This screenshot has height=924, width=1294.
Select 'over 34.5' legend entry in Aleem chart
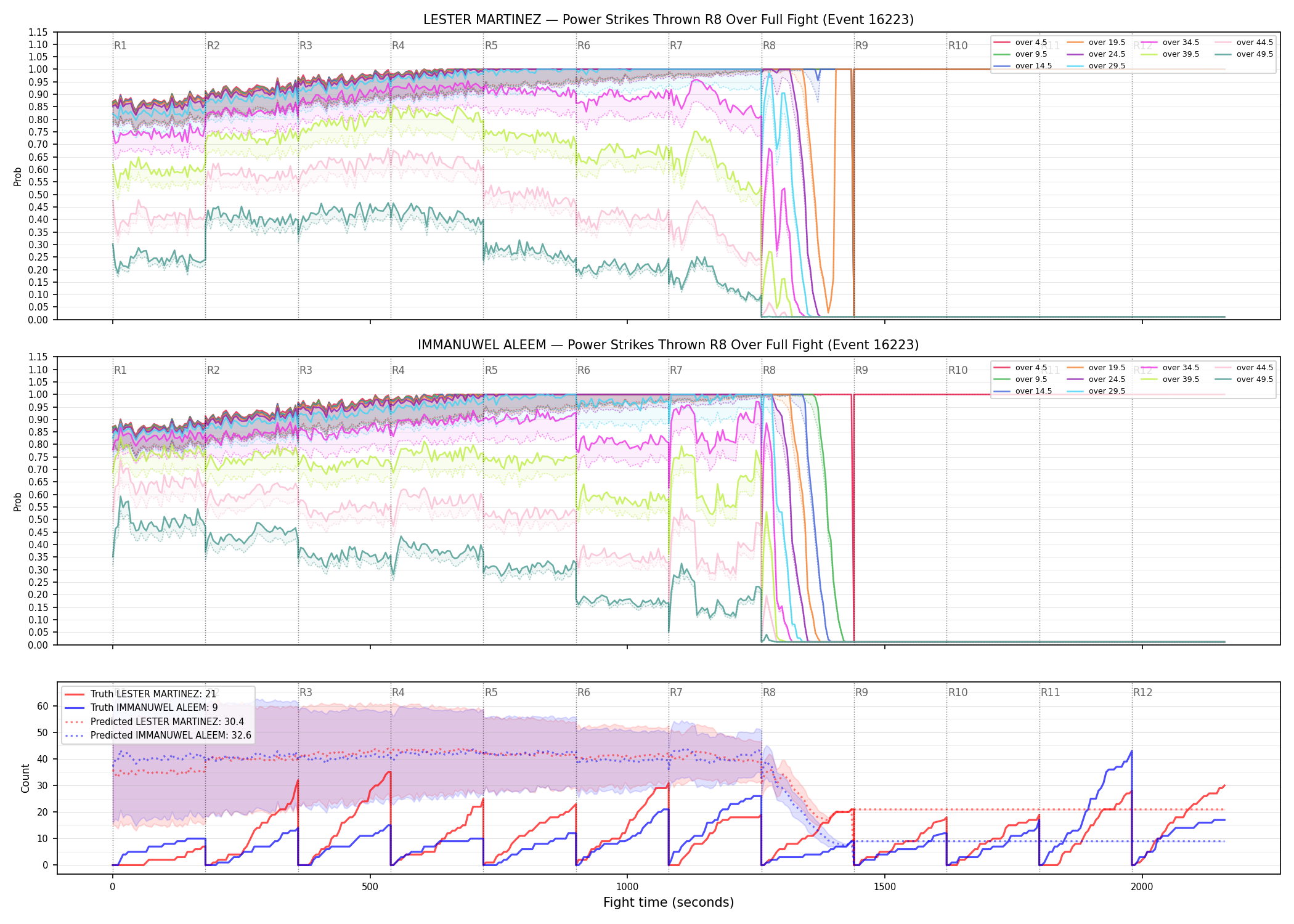click(x=1170, y=368)
